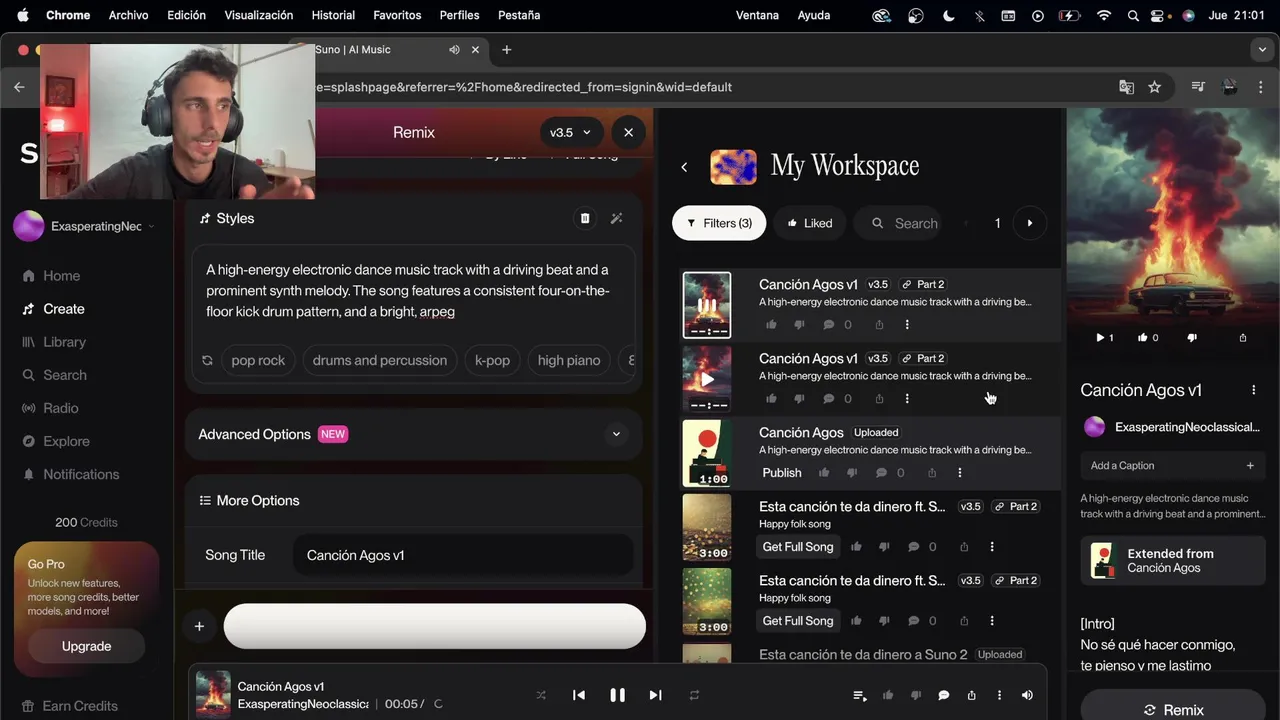Image resolution: width=1280 pixels, height=720 pixels.
Task: Click the plus next to Add a Caption
Action: 1250,465
